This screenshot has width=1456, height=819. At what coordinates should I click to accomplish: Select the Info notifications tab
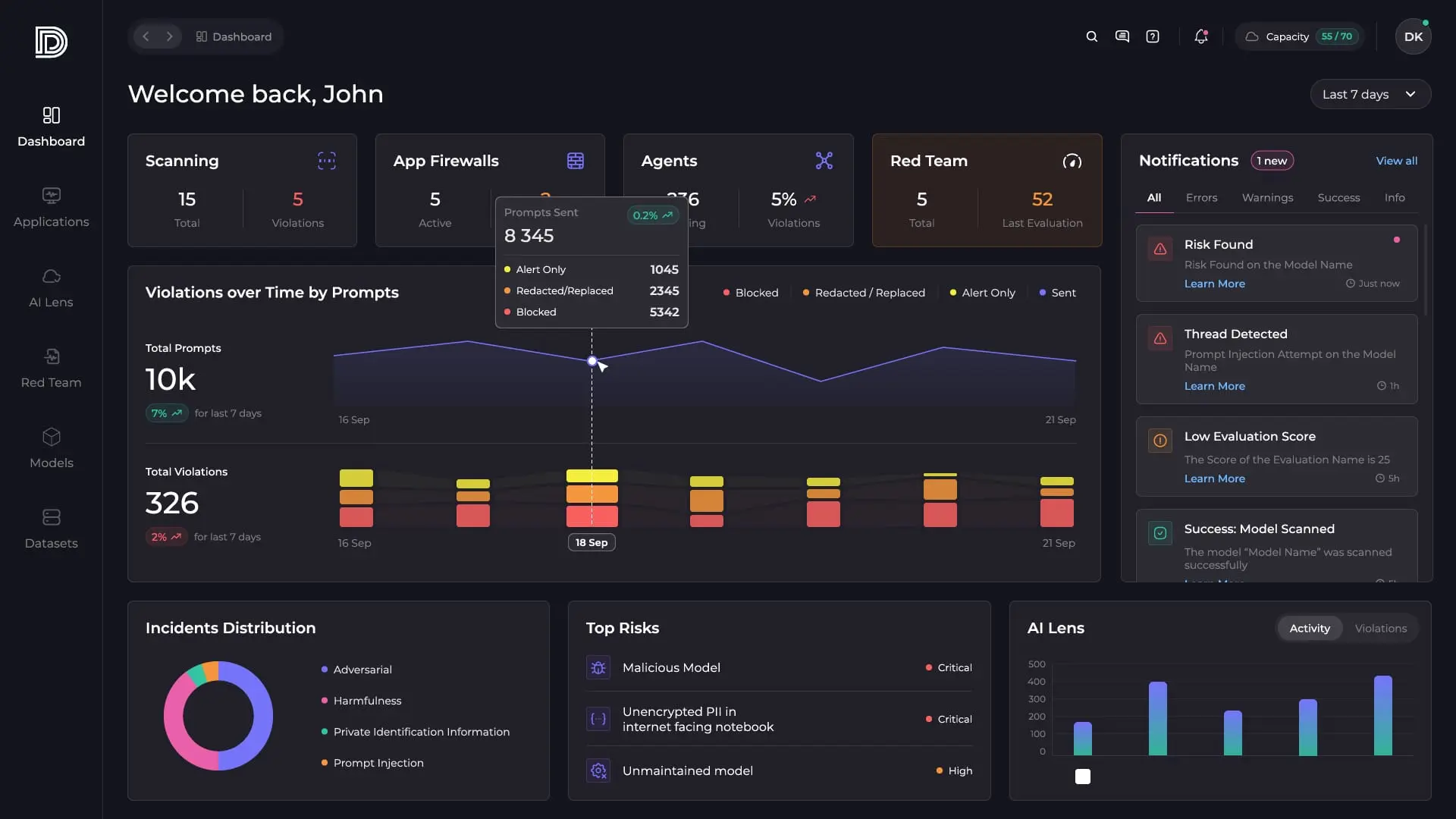point(1394,198)
